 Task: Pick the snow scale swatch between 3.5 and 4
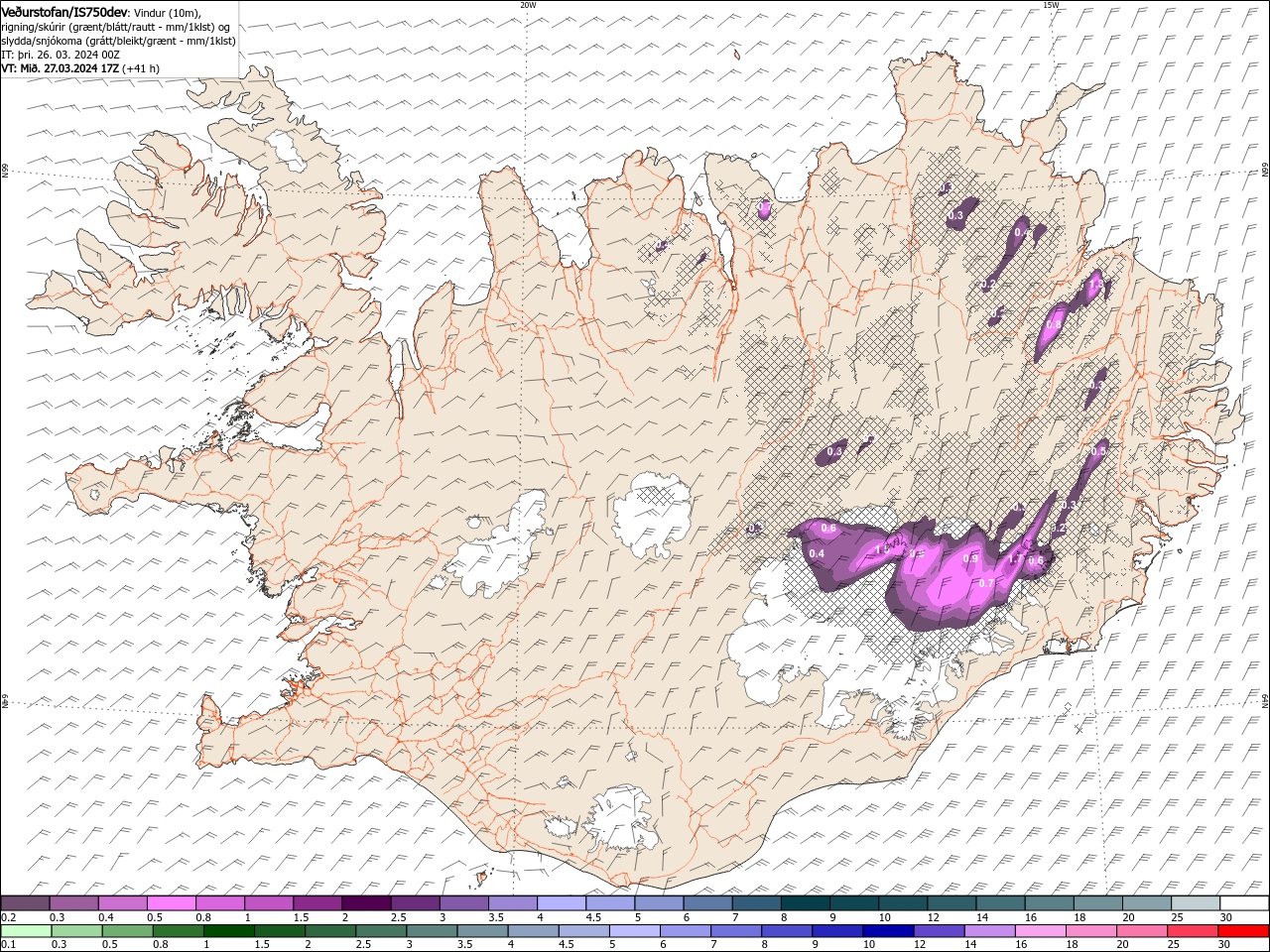[x=512, y=902]
